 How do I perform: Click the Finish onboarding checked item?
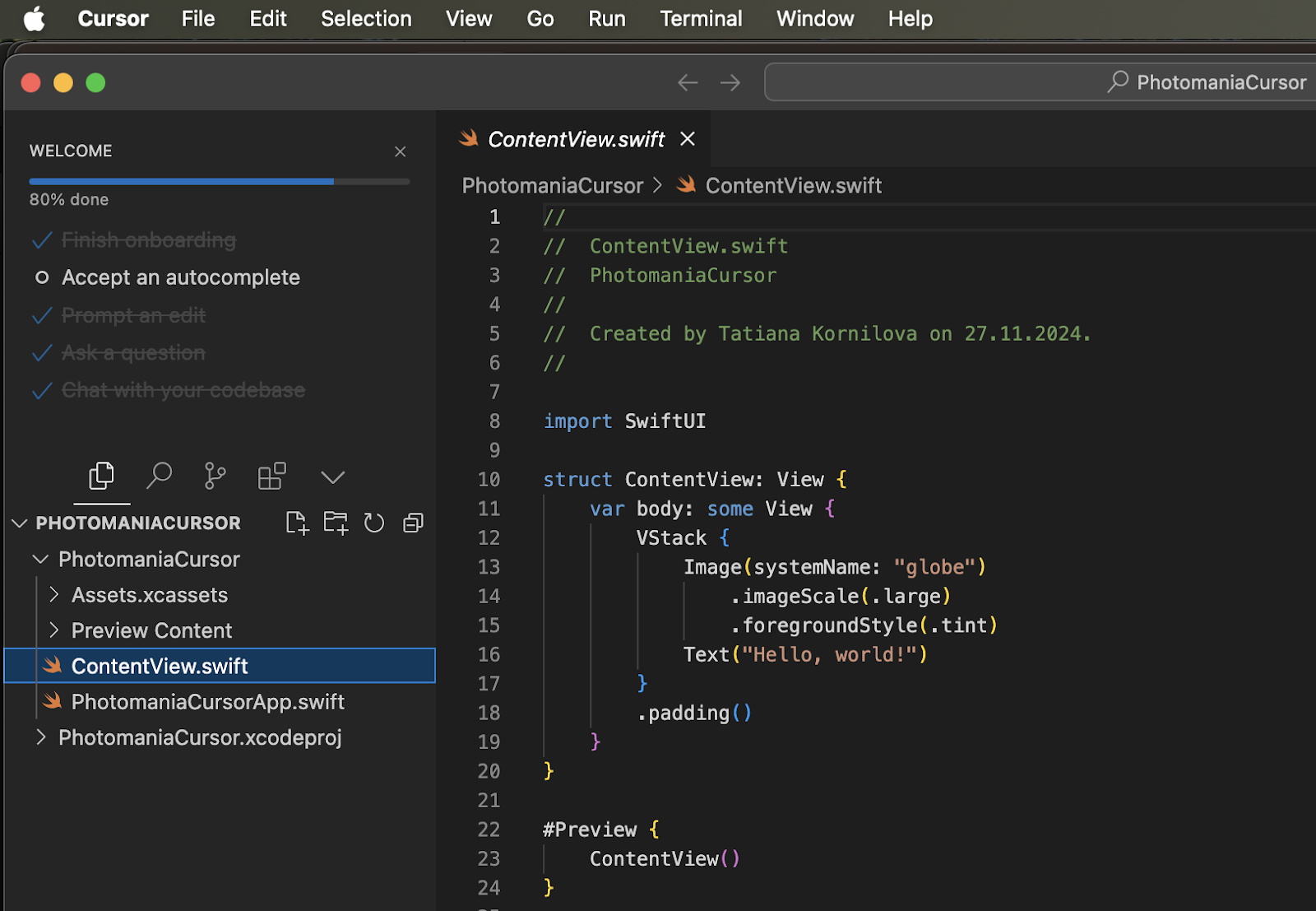(149, 240)
